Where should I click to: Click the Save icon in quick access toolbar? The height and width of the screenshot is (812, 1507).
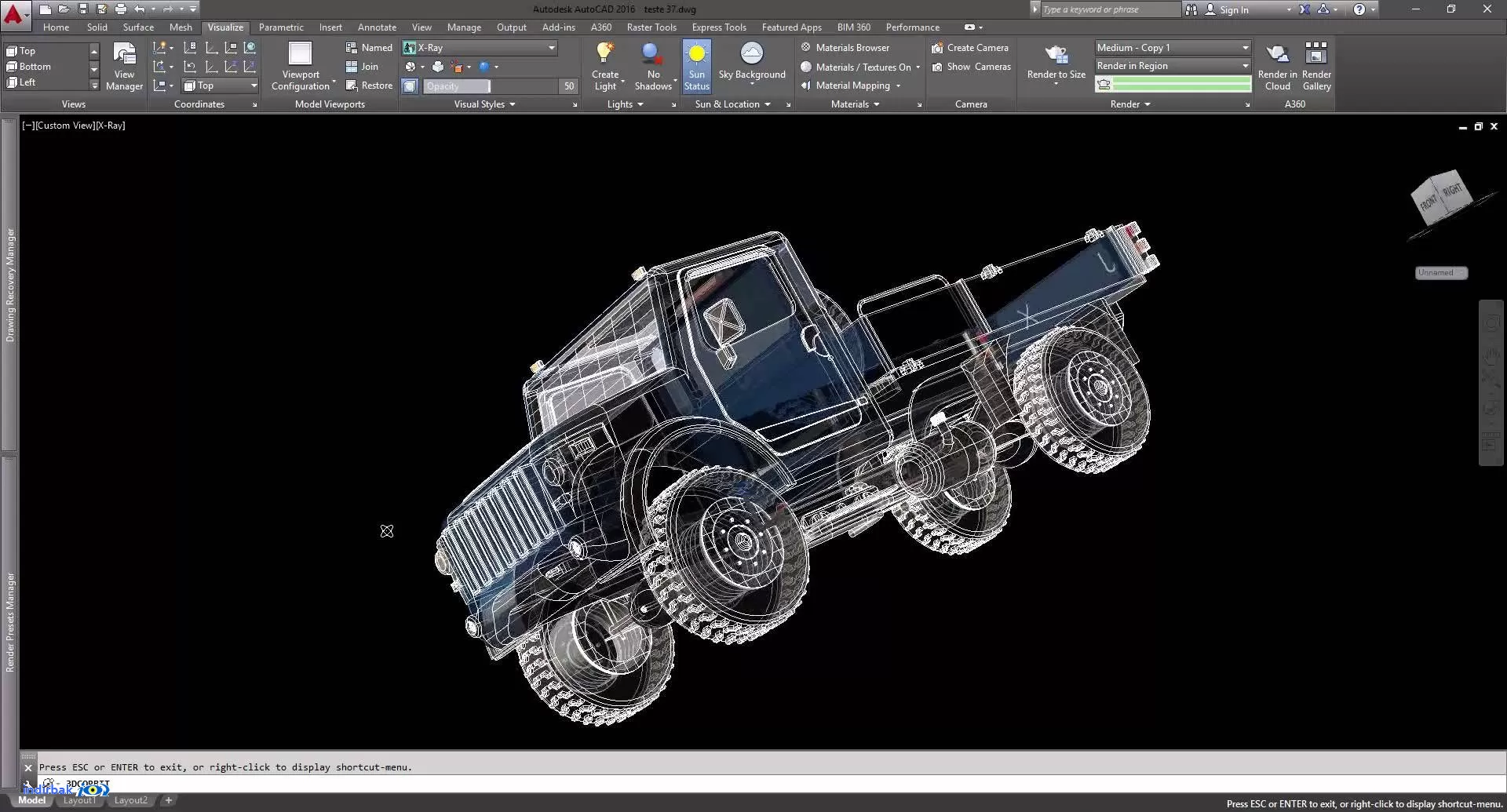tap(82, 9)
